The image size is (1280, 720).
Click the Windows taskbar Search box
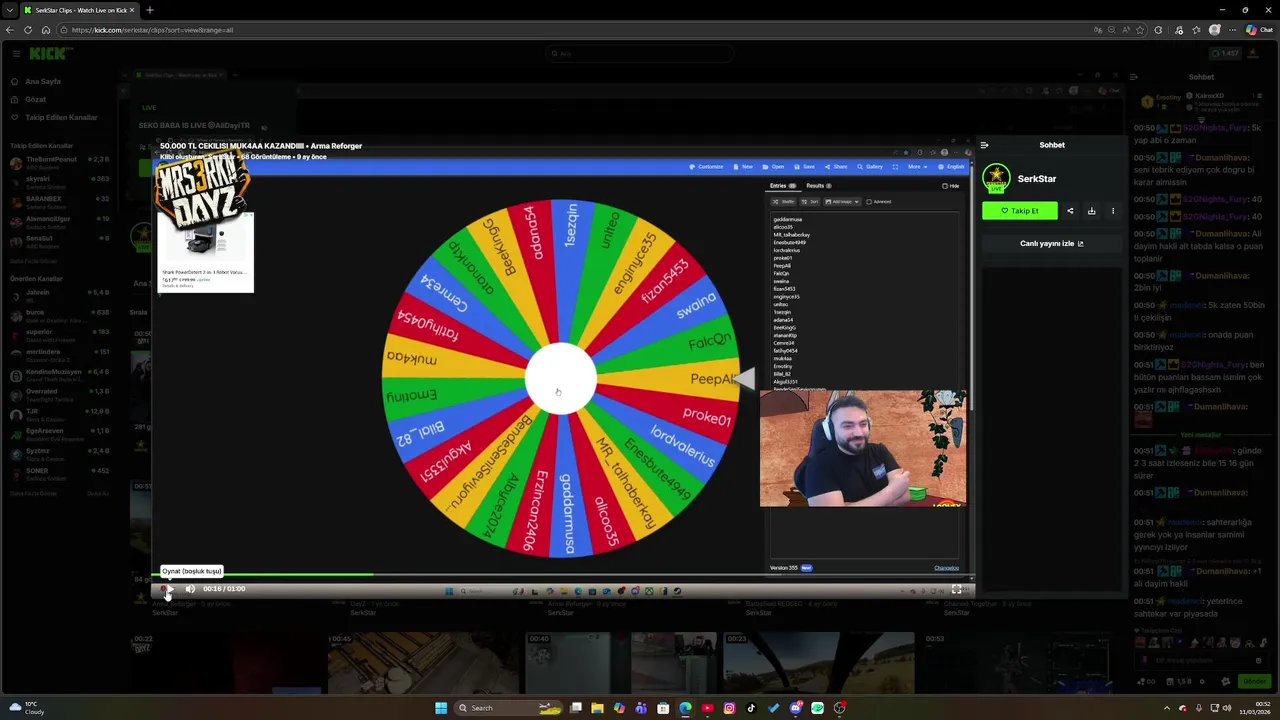(509, 708)
